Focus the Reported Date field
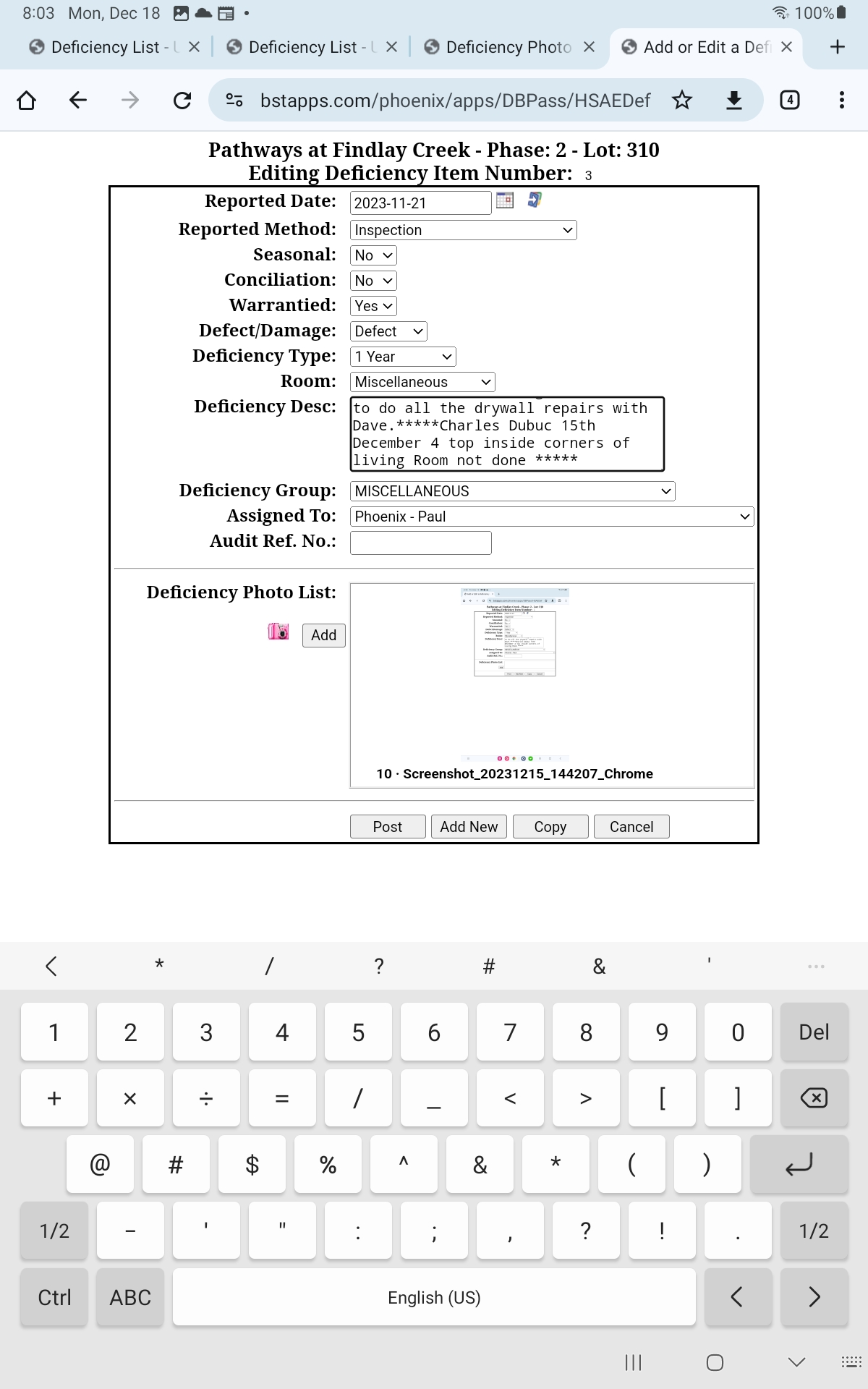This screenshot has width=868, height=1389. (421, 203)
